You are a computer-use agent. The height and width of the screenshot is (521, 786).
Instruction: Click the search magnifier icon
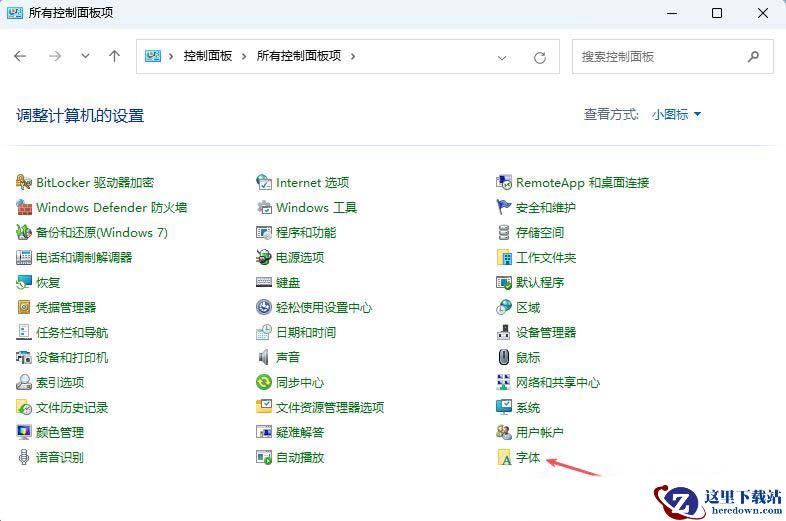tap(753, 57)
